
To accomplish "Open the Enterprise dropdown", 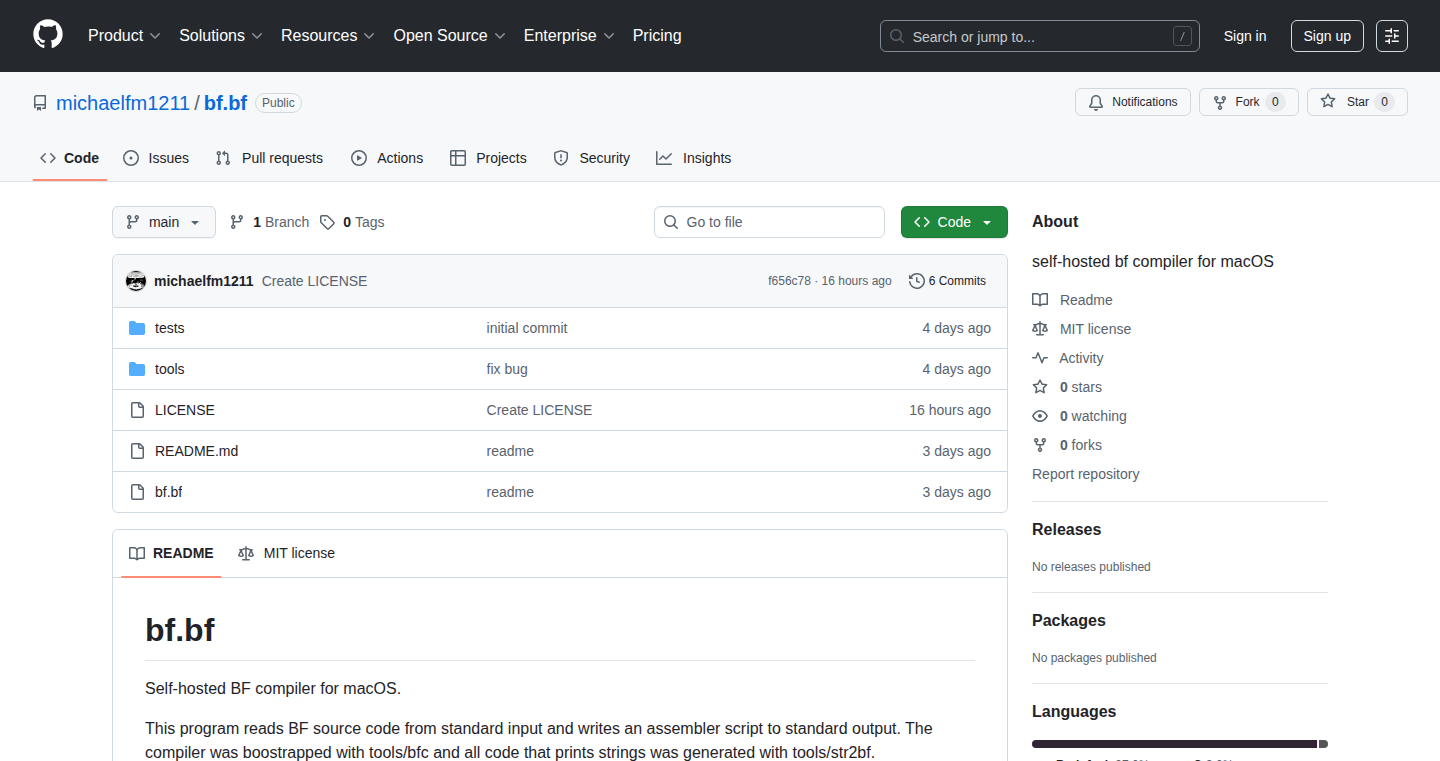I will (569, 35).
